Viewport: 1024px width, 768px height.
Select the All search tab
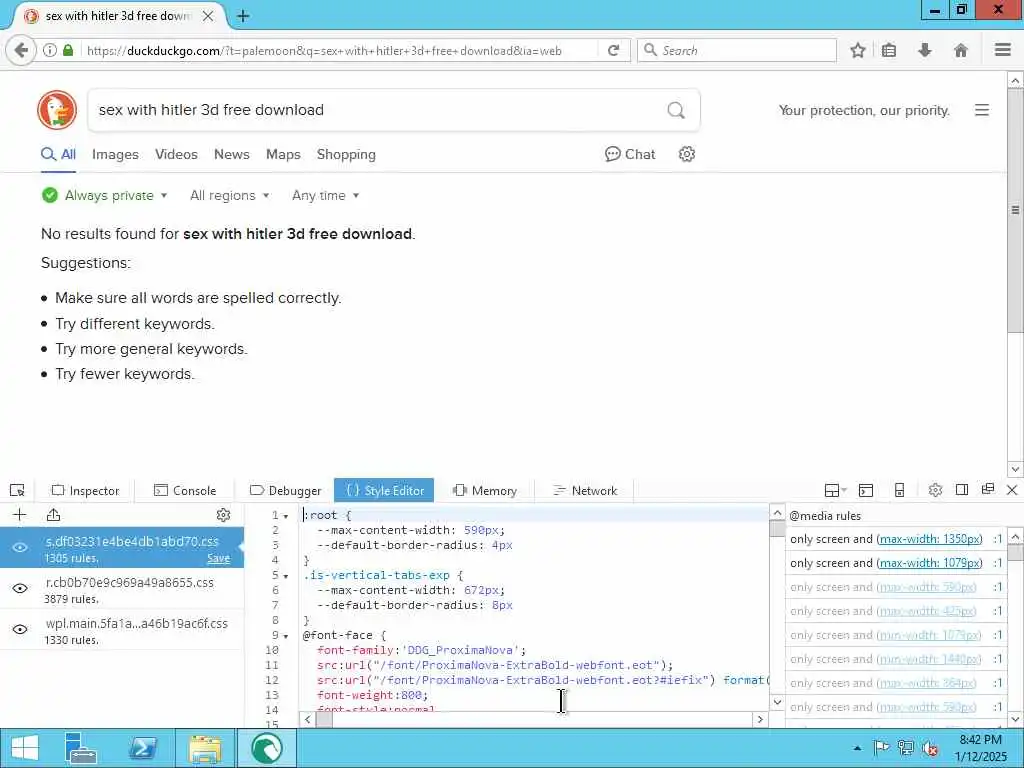(x=58, y=154)
